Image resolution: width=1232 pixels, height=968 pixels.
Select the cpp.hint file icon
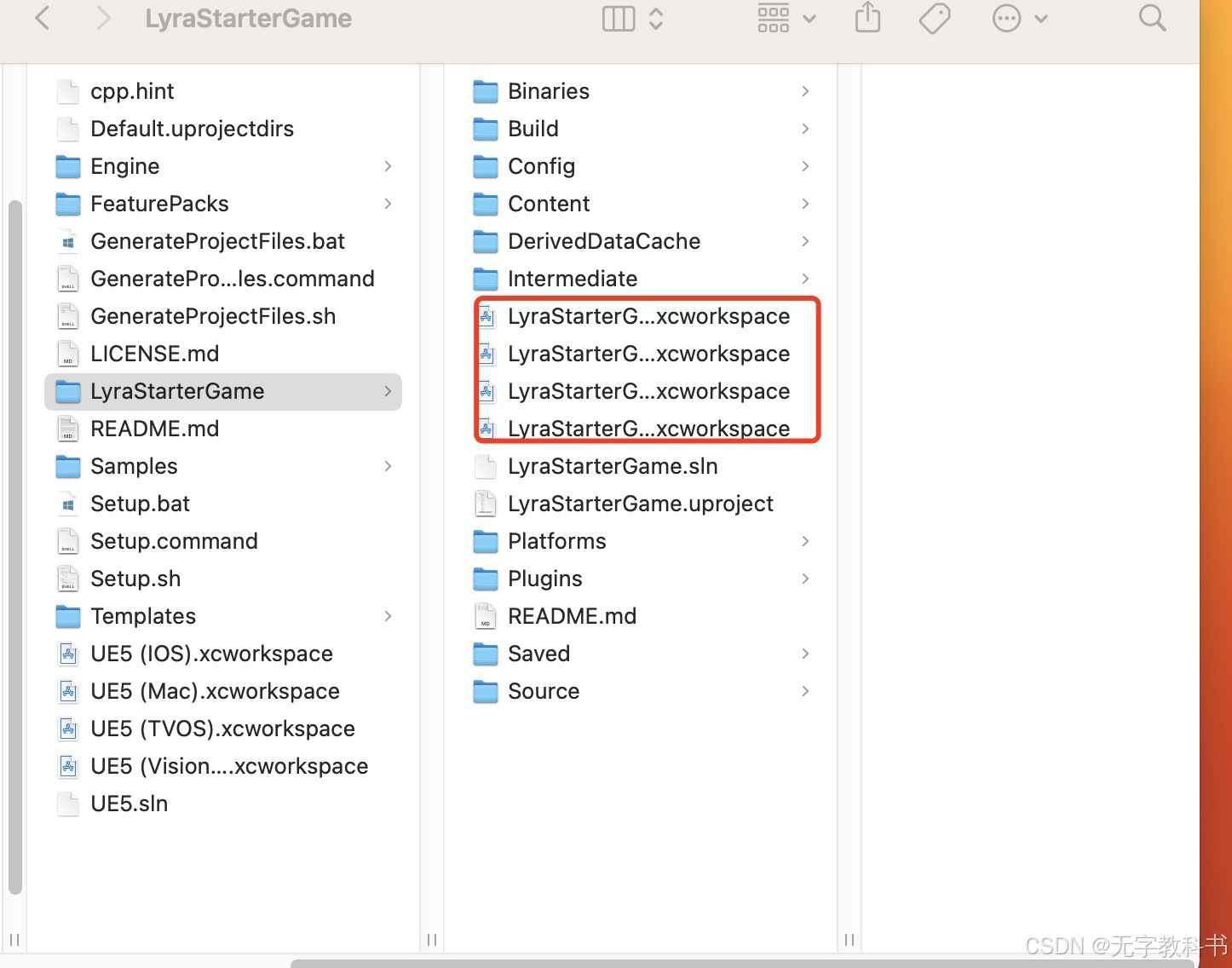[x=68, y=91]
